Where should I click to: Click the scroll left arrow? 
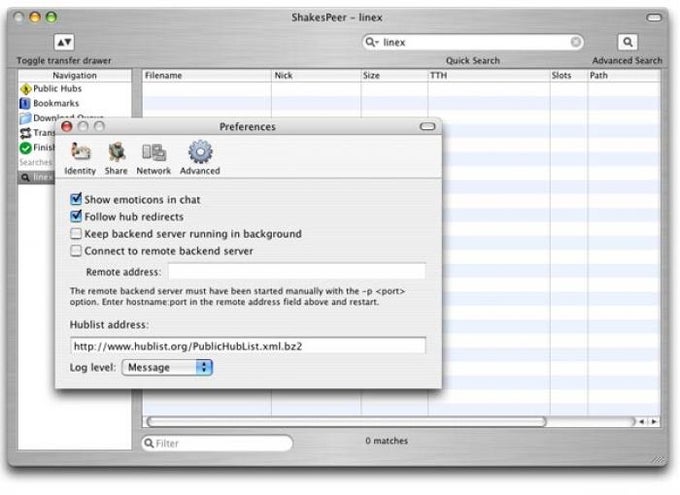click(642, 422)
